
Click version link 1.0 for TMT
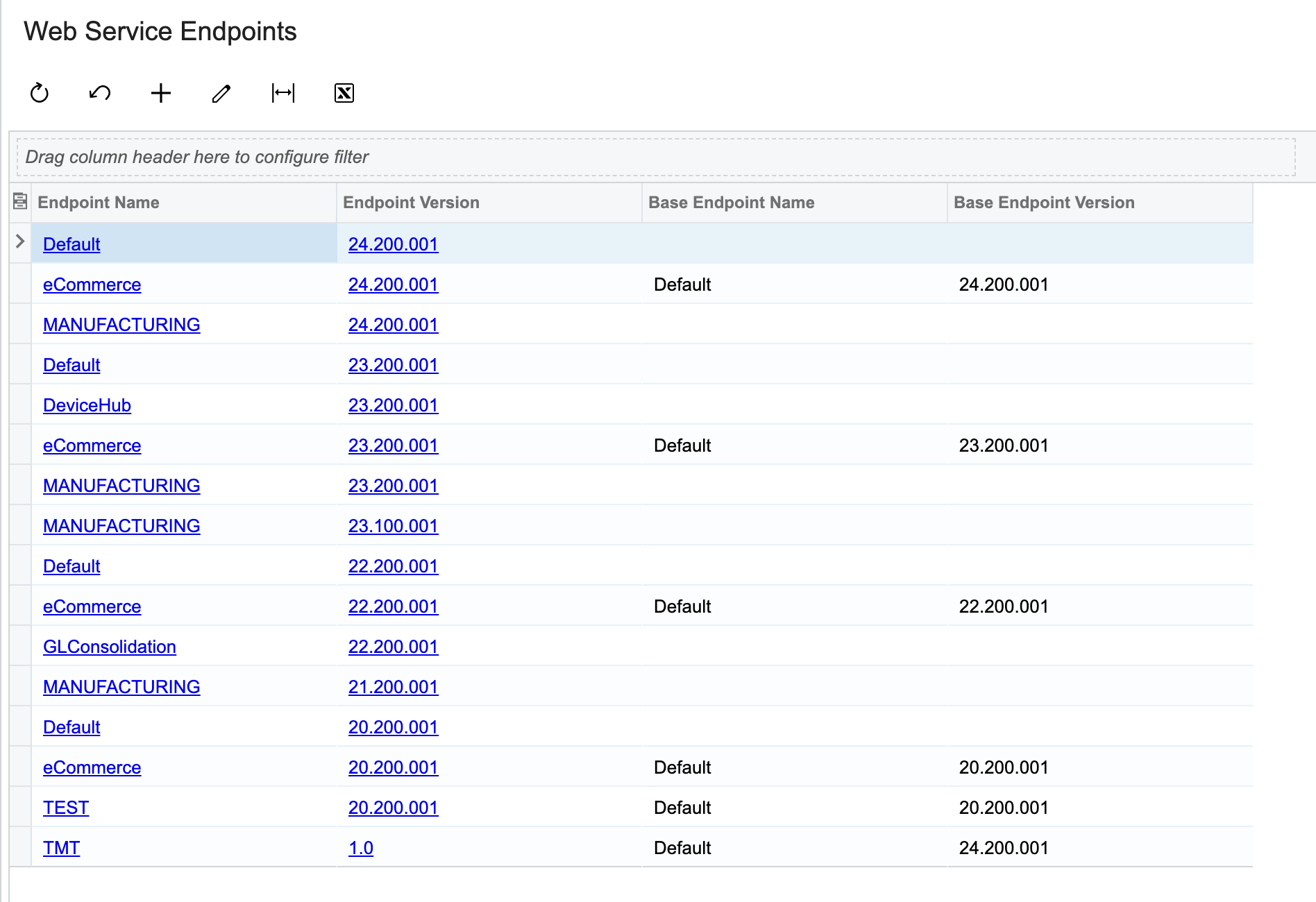pos(361,848)
